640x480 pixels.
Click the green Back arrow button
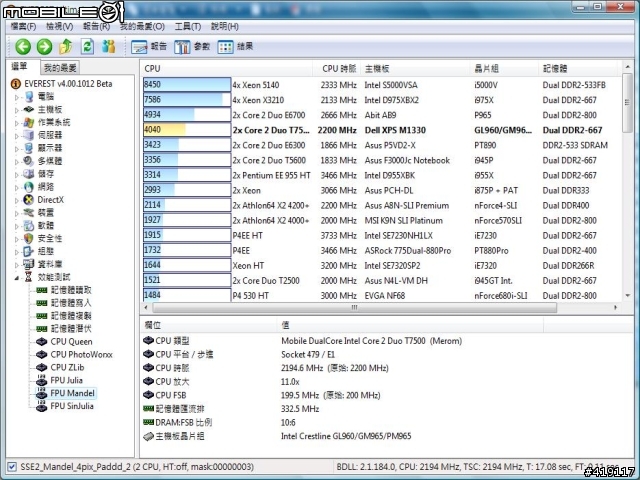[x=23, y=47]
